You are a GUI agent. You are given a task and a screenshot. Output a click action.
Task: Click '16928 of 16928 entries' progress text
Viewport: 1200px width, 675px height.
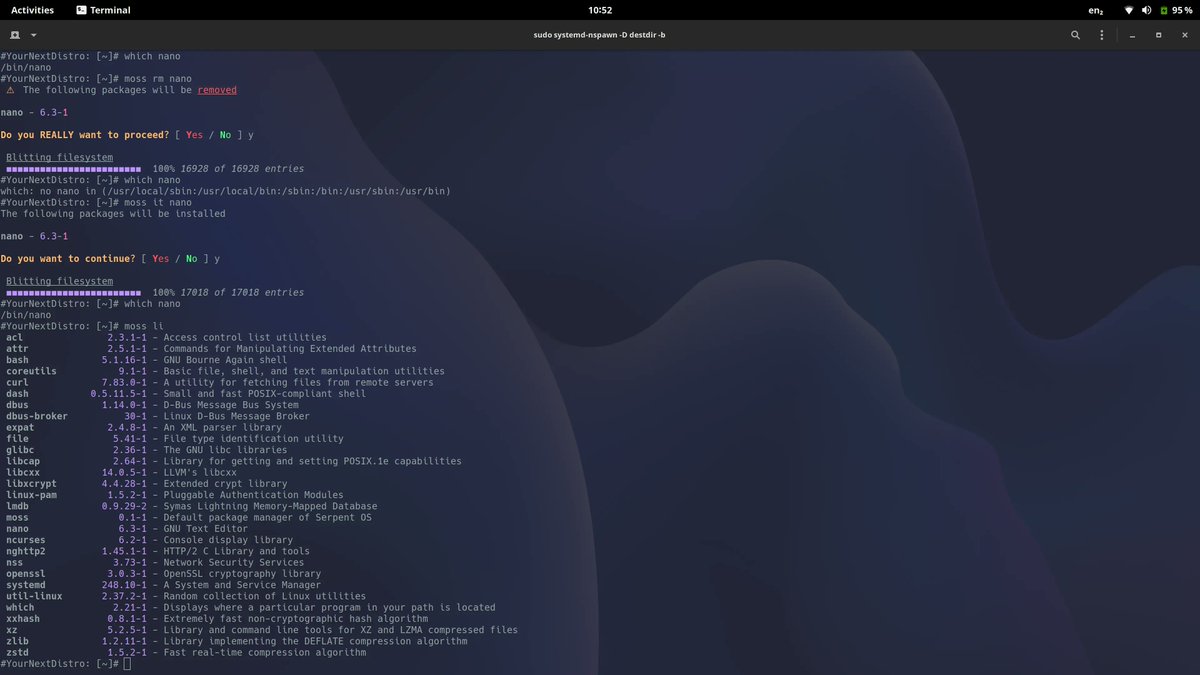point(242,168)
